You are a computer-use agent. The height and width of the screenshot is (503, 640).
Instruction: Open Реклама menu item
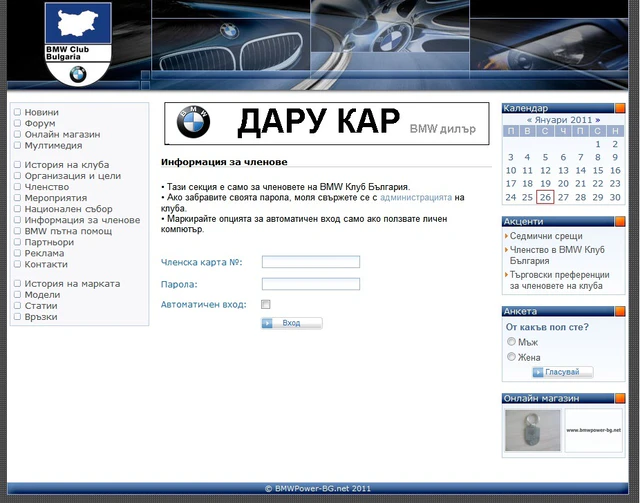[44, 253]
